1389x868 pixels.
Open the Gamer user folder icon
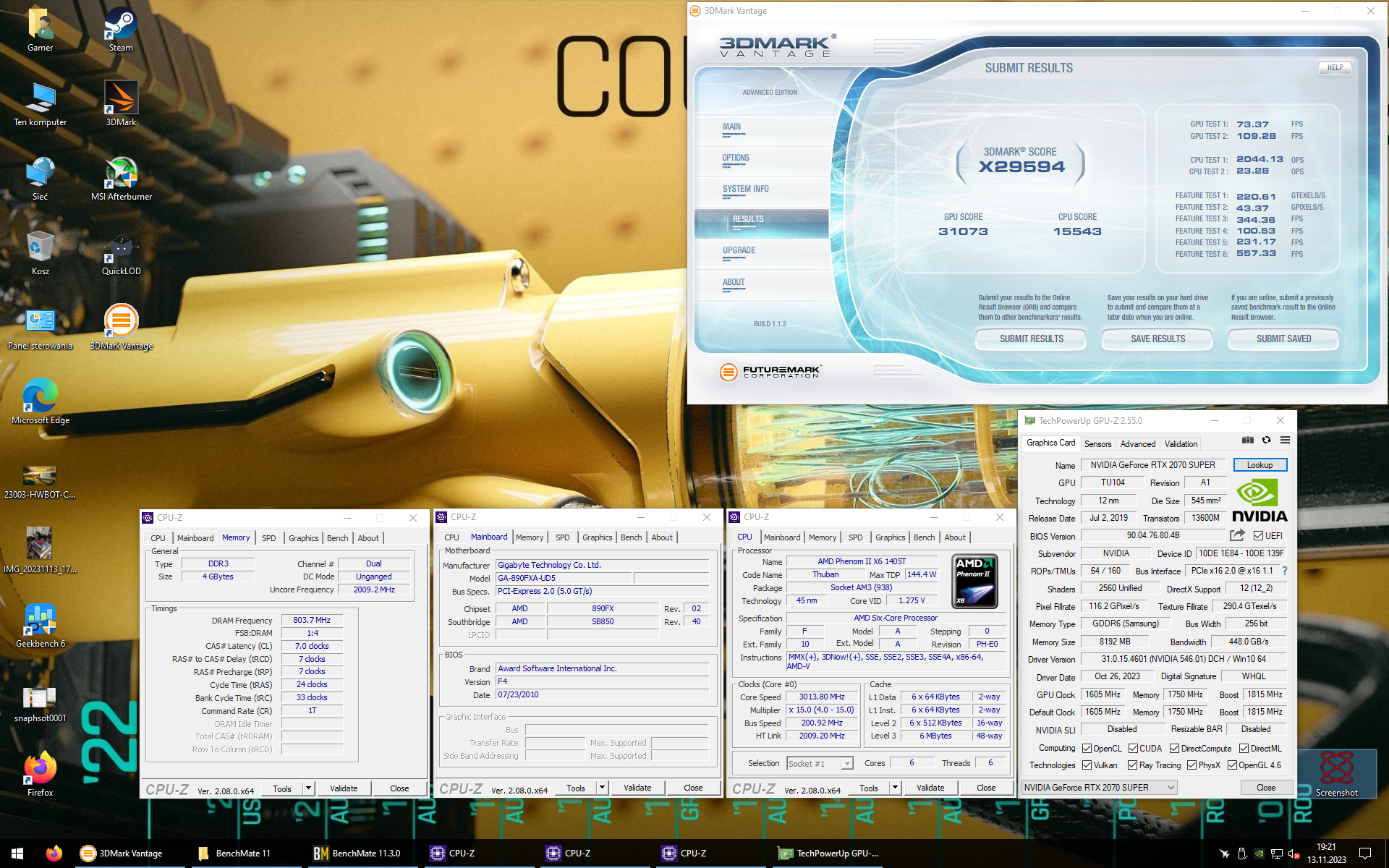[x=41, y=30]
